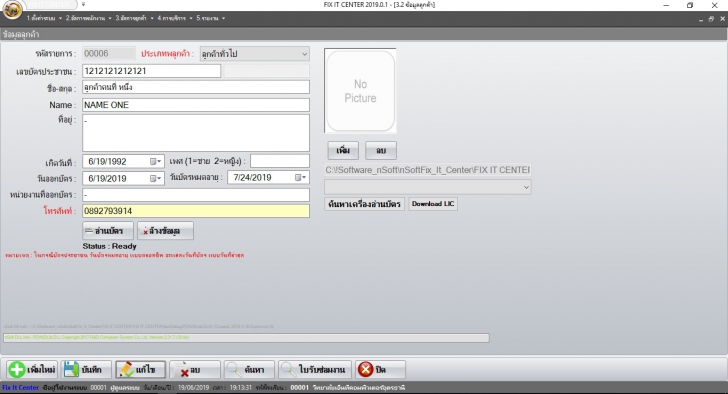Click the หน่วยงานที่ออกบัตร issuing agency field
728x394 pixels.
coord(196,195)
